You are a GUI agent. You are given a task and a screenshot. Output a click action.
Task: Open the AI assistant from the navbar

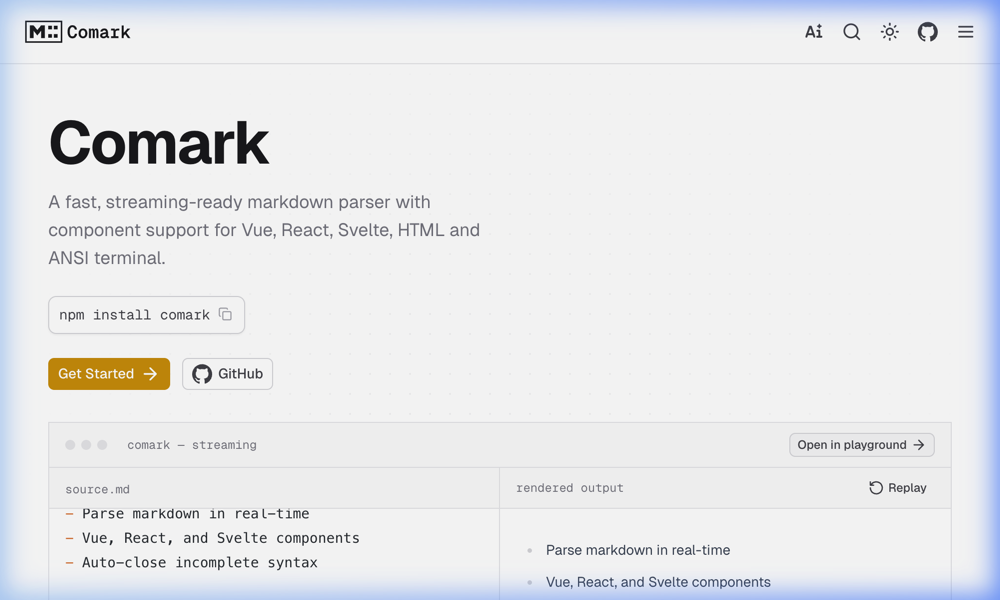click(813, 31)
